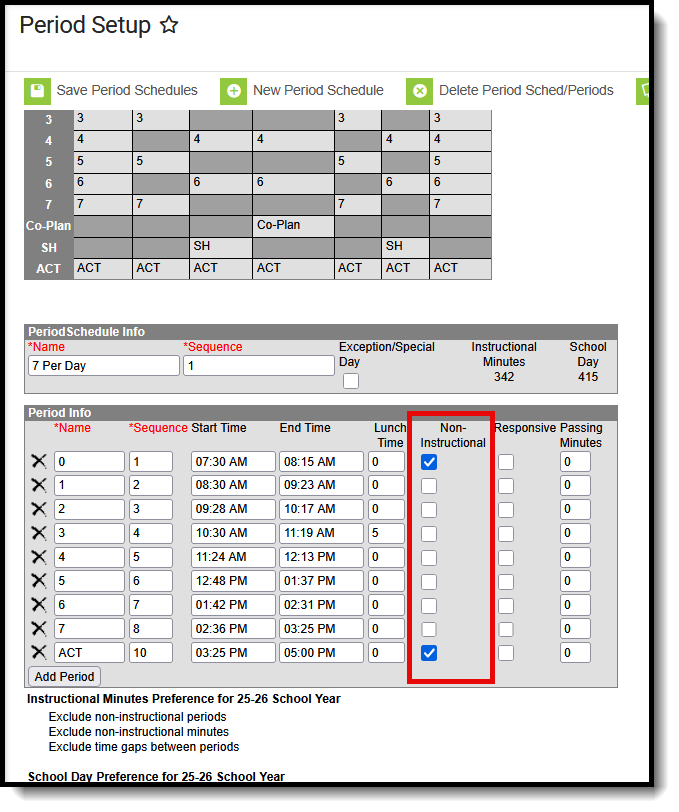
Task: Check Non-Instructional for the 08:30 AM period
Action: (429, 486)
